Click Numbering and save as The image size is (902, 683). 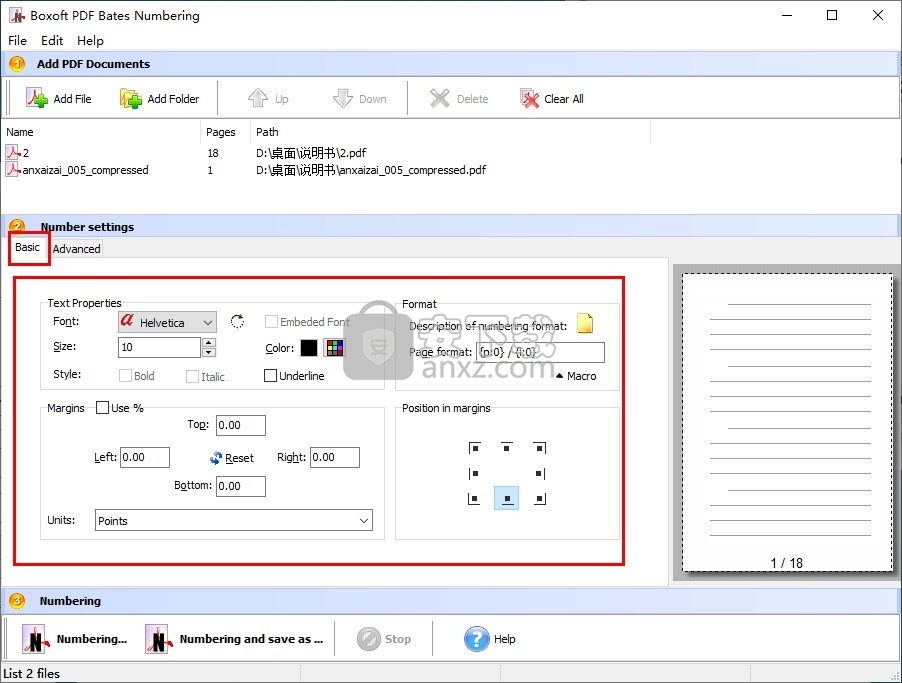point(234,639)
